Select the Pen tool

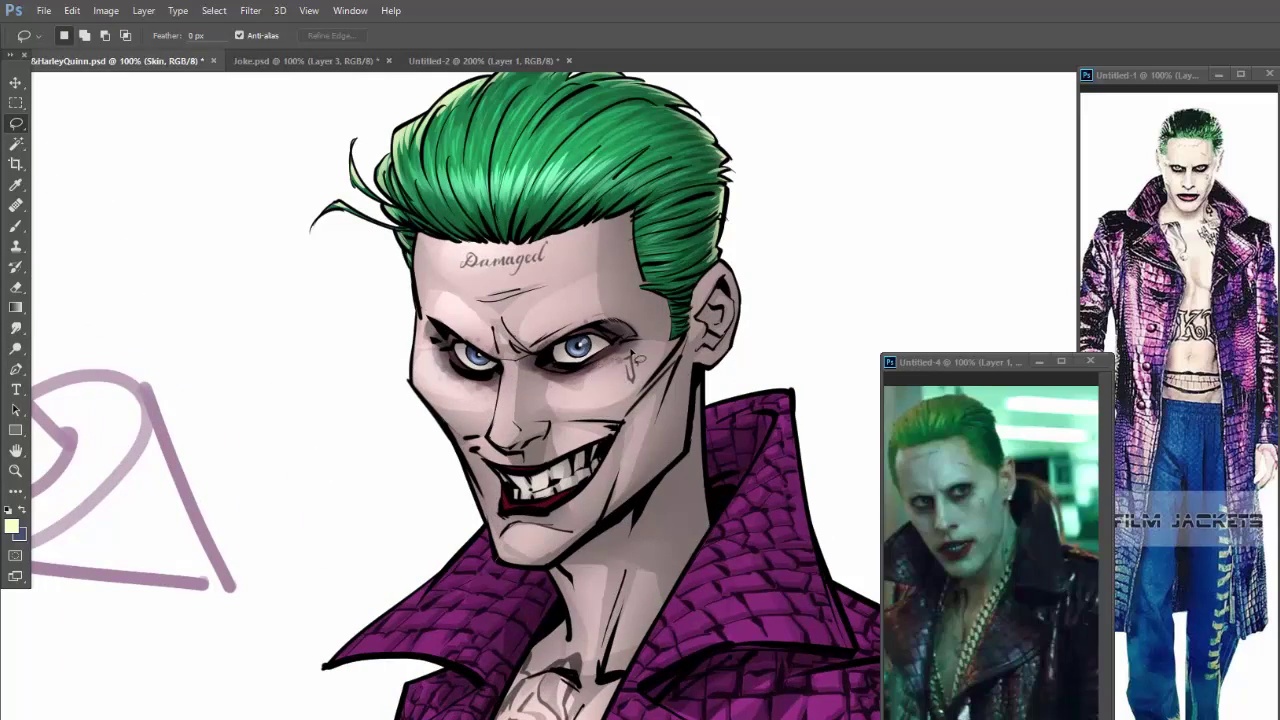click(x=16, y=369)
